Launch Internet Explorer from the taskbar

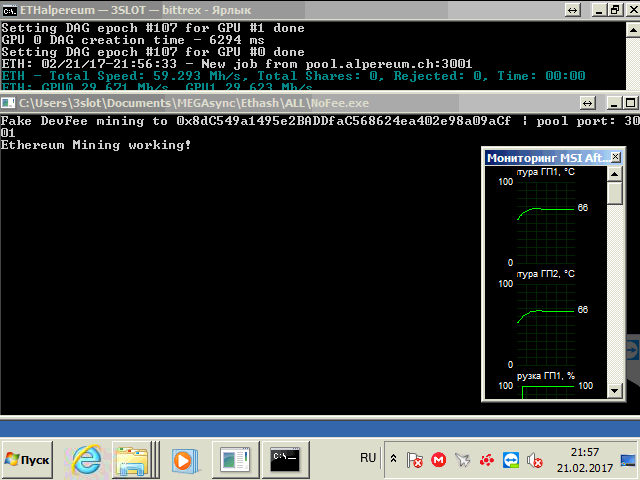pos(86,460)
